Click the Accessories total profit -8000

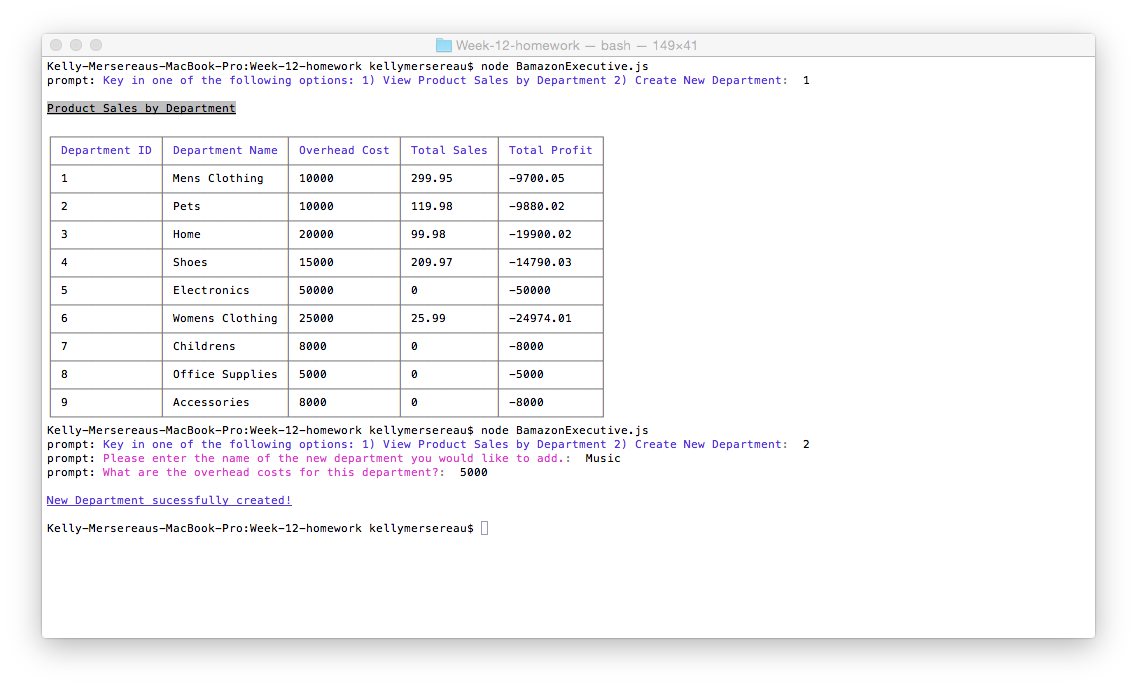tap(526, 402)
